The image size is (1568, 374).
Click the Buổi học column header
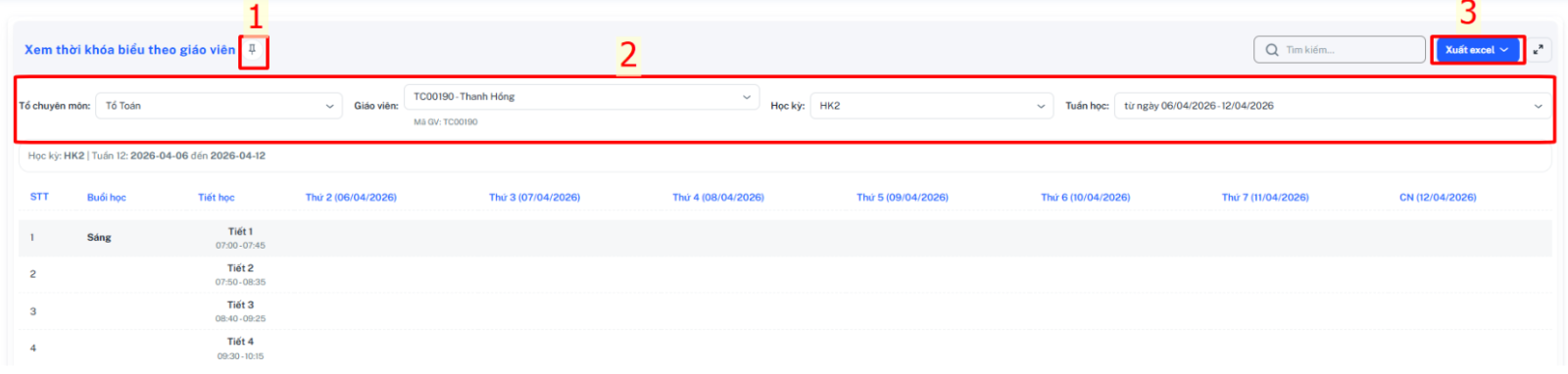click(107, 198)
